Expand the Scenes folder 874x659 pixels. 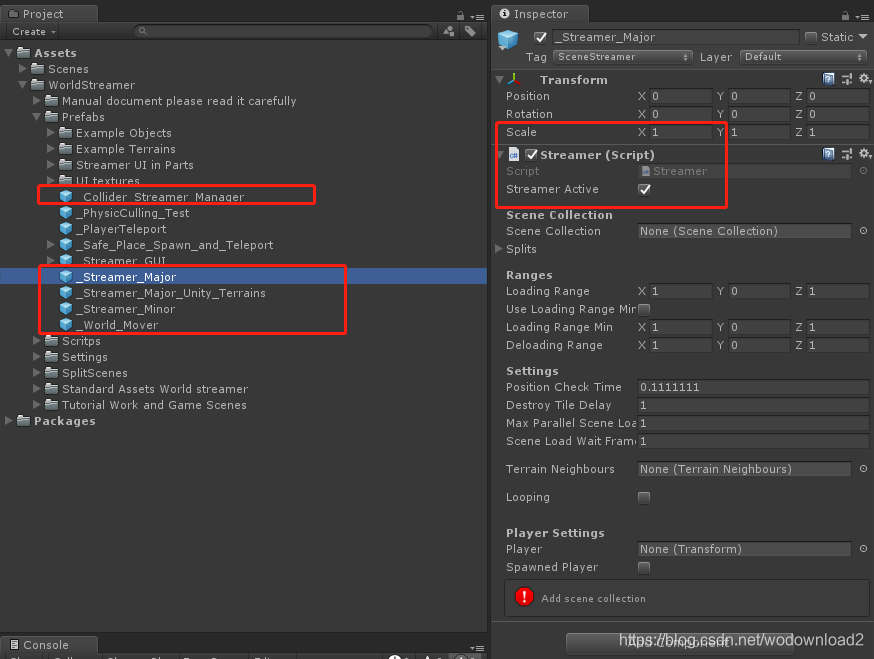point(22,69)
